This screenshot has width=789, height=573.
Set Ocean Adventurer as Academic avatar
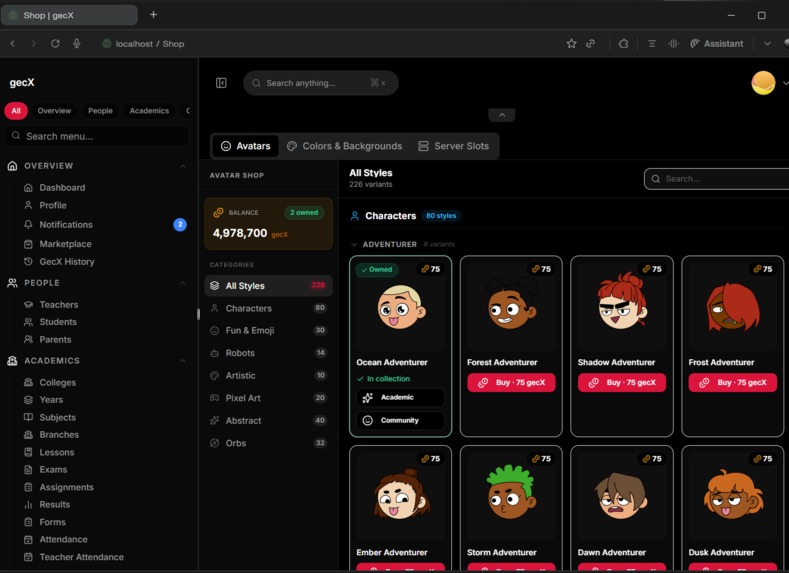pyautogui.click(x=401, y=397)
